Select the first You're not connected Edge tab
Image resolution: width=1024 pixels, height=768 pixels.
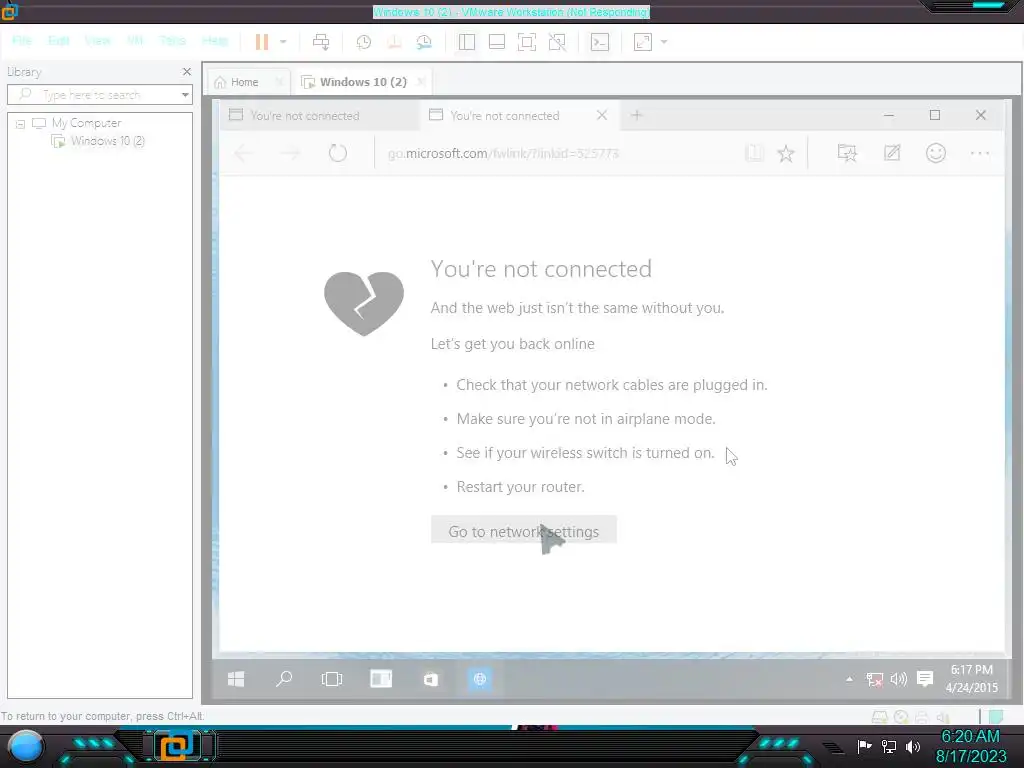(x=304, y=116)
